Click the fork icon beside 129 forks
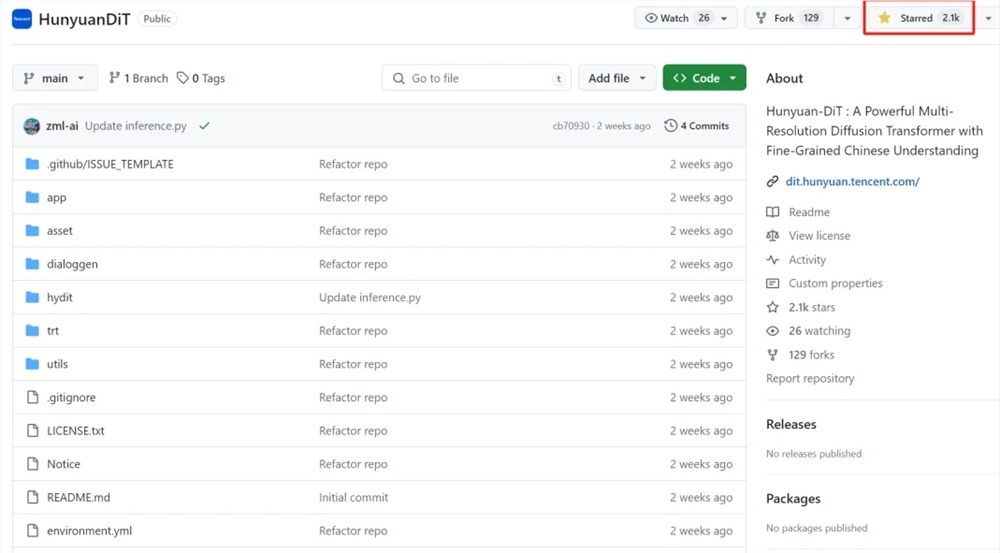 pos(772,355)
